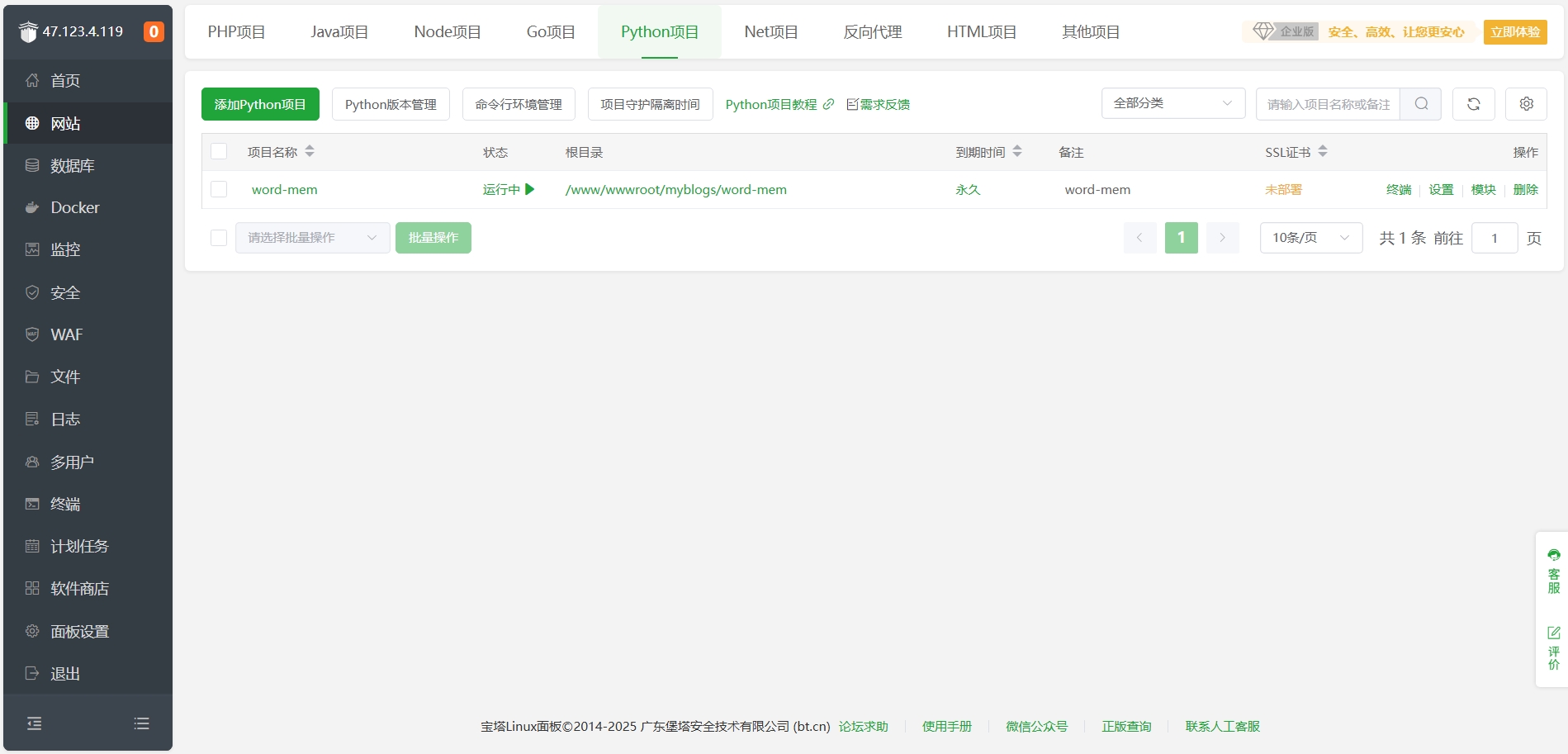Click the search magnifier icon
Image resolution: width=1568 pixels, height=754 pixels.
(1420, 104)
